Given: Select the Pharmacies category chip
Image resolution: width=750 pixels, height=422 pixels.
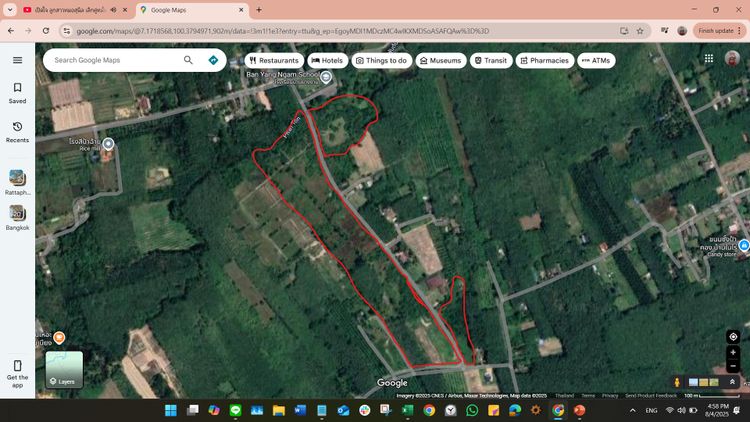Looking at the screenshot, I should coord(545,60).
